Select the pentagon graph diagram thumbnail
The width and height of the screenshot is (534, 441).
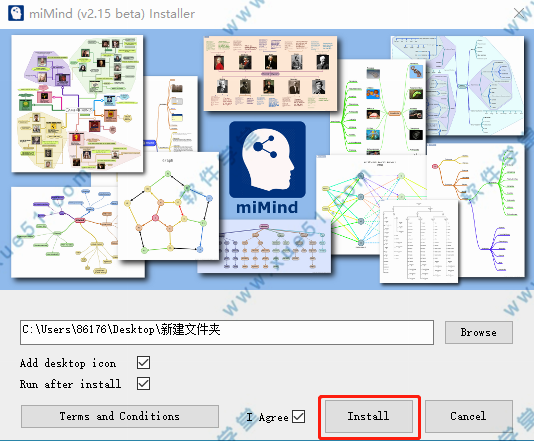tap(168, 206)
